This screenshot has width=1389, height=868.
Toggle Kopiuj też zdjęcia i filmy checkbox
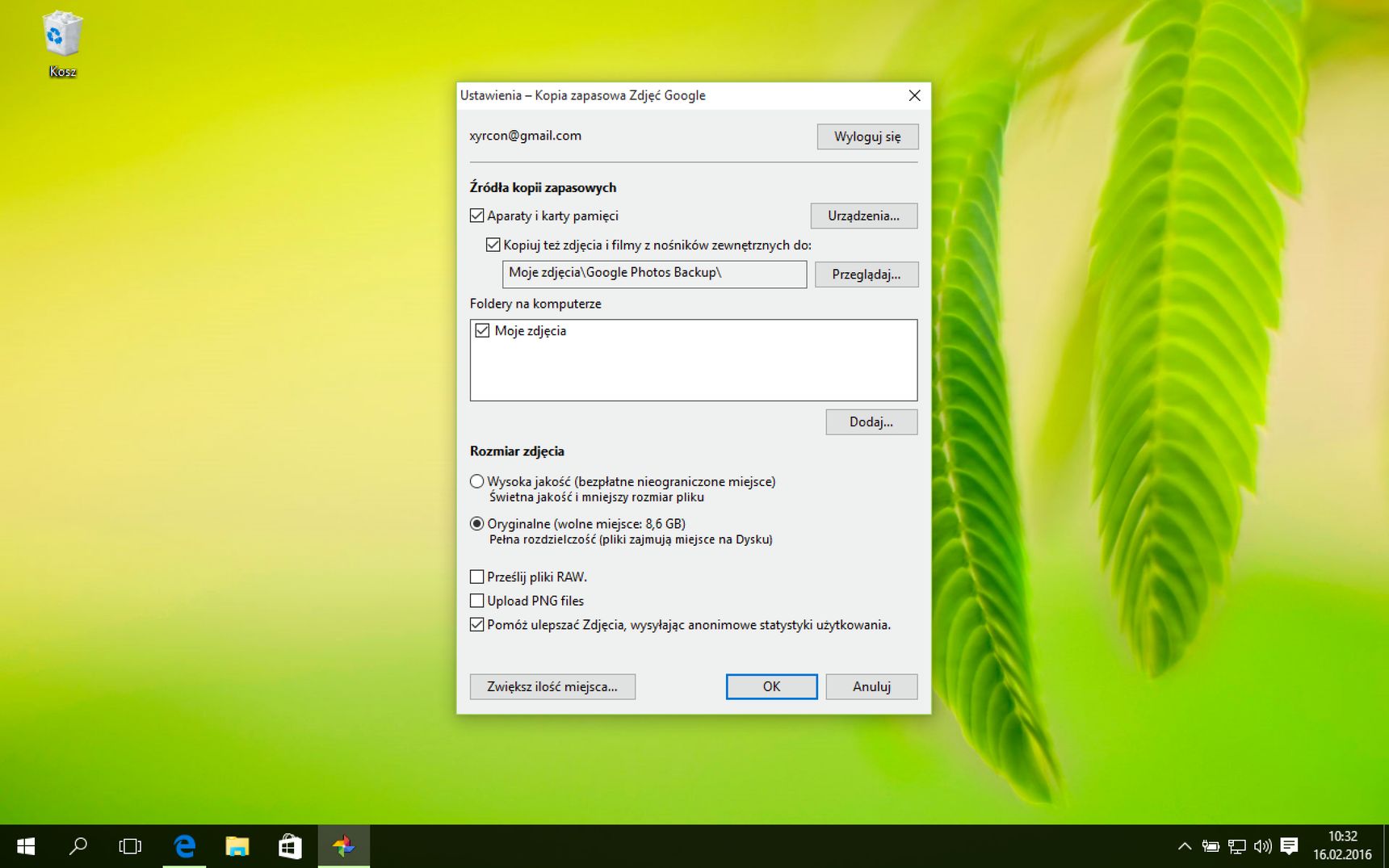pos(493,245)
